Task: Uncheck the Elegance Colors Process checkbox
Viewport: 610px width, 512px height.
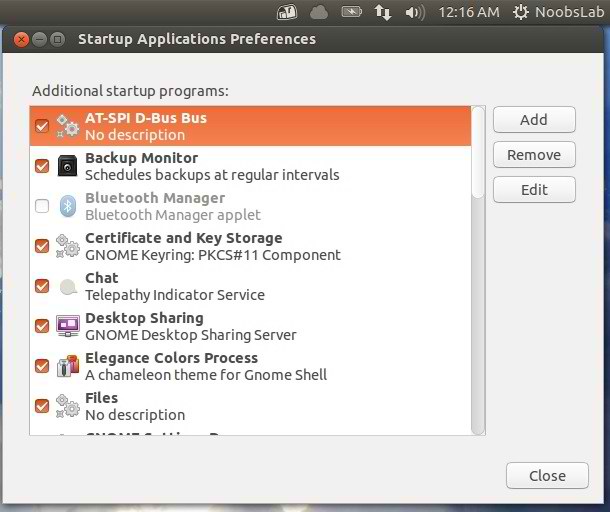Action: coord(42,366)
